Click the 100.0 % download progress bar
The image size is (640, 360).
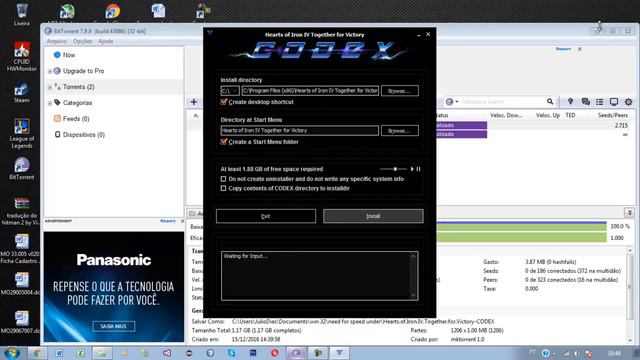click(x=522, y=226)
